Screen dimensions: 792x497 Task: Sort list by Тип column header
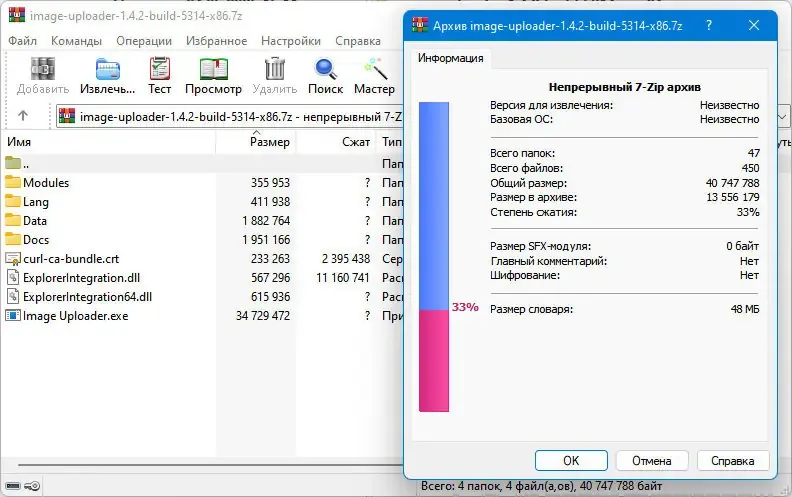coord(391,142)
